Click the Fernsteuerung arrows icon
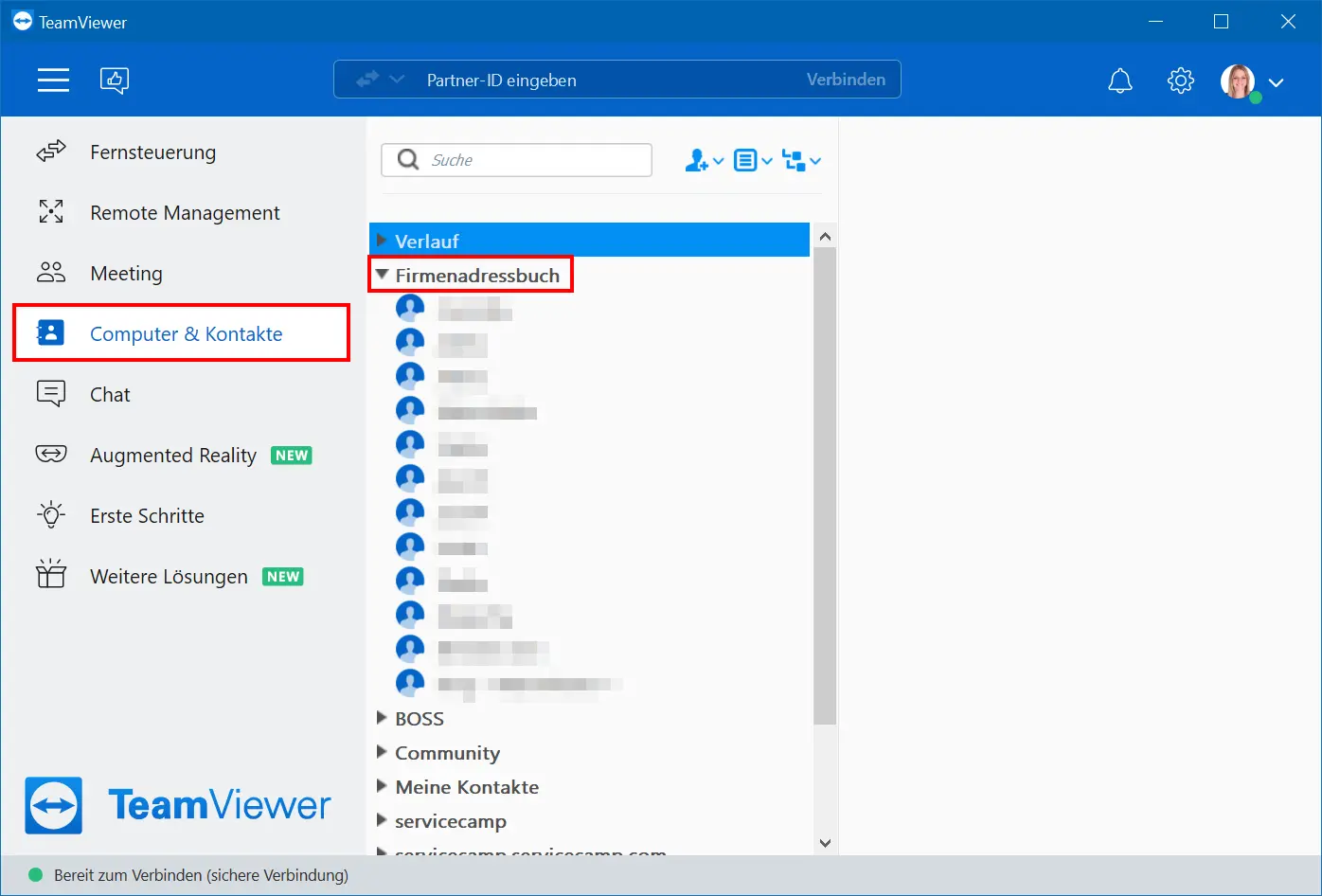The image size is (1322, 896). pos(51,152)
